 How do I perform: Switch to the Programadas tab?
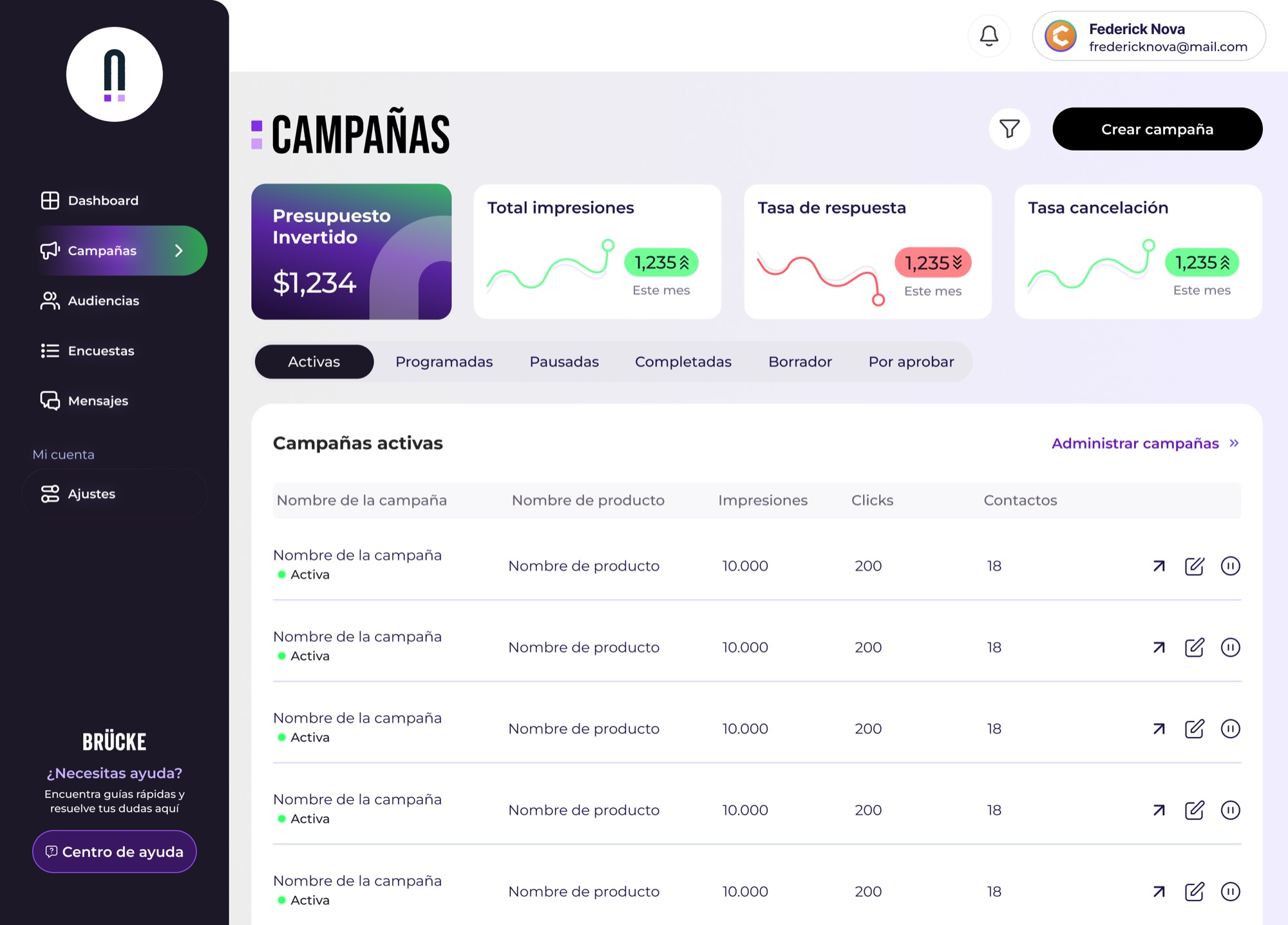click(x=444, y=362)
